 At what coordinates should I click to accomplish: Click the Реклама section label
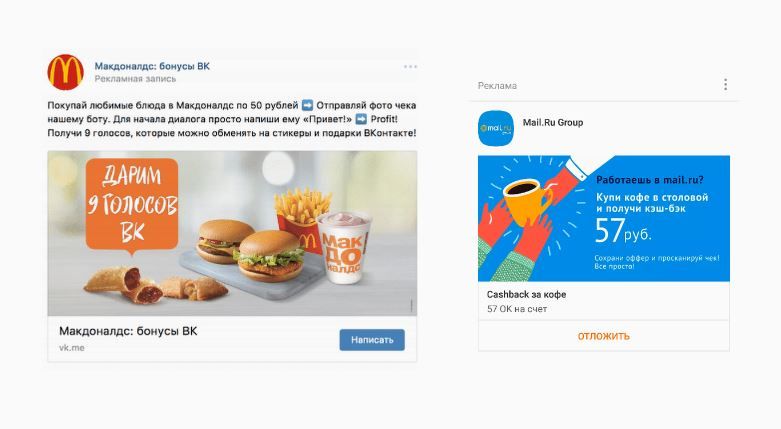(497, 86)
